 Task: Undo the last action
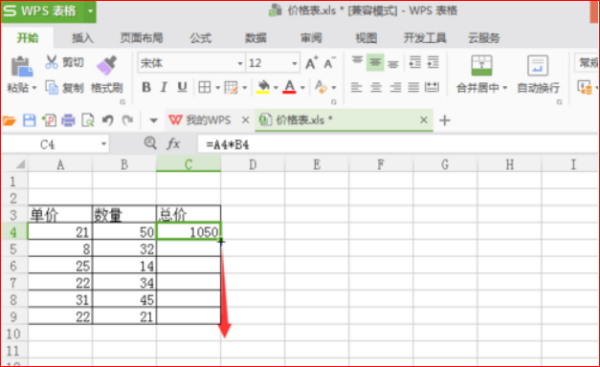(108, 121)
